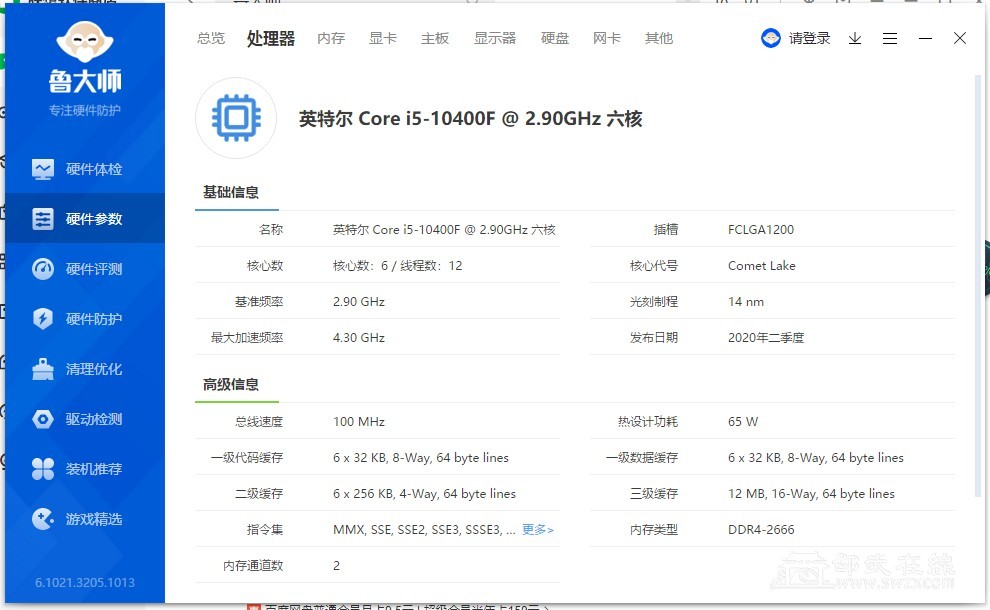This screenshot has width=990, height=610.
Task: Click the 硬件防护 shield icon
Action: pyautogui.click(x=43, y=319)
